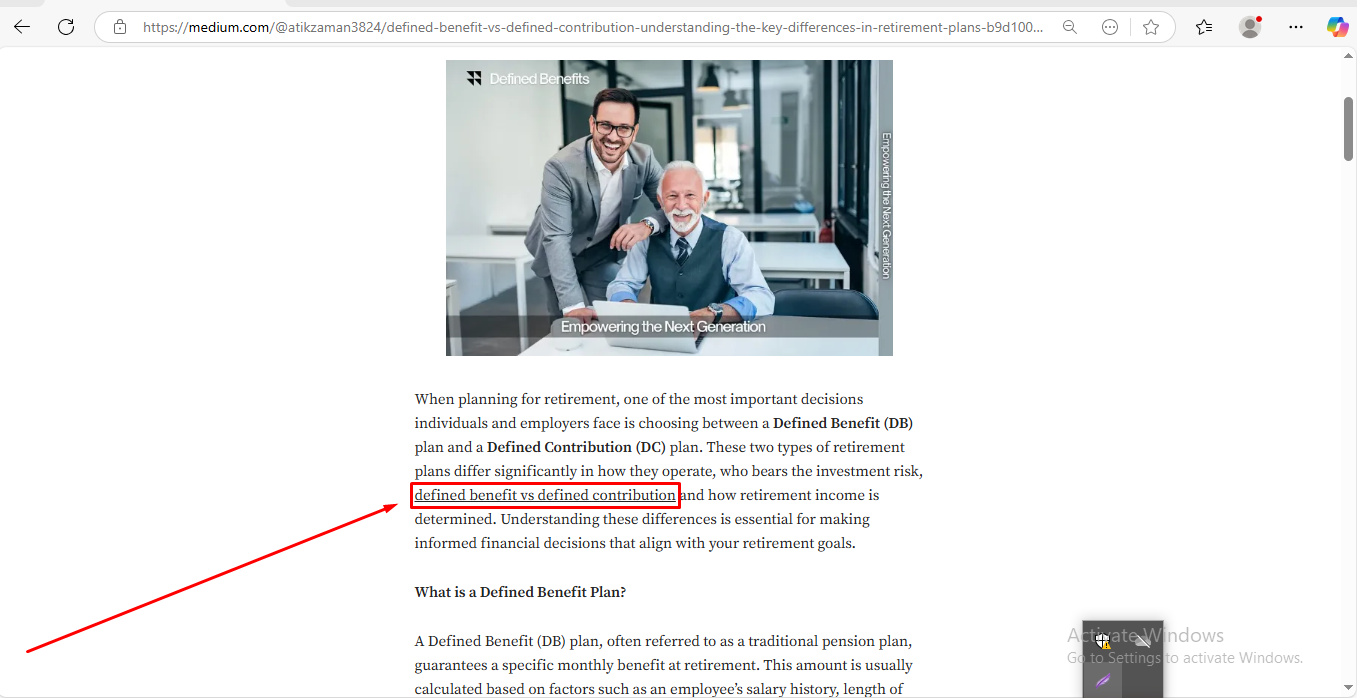Click the vertical scrollbar thumb
Screen dimensions: 1357x698
pyautogui.click(x=1348, y=128)
